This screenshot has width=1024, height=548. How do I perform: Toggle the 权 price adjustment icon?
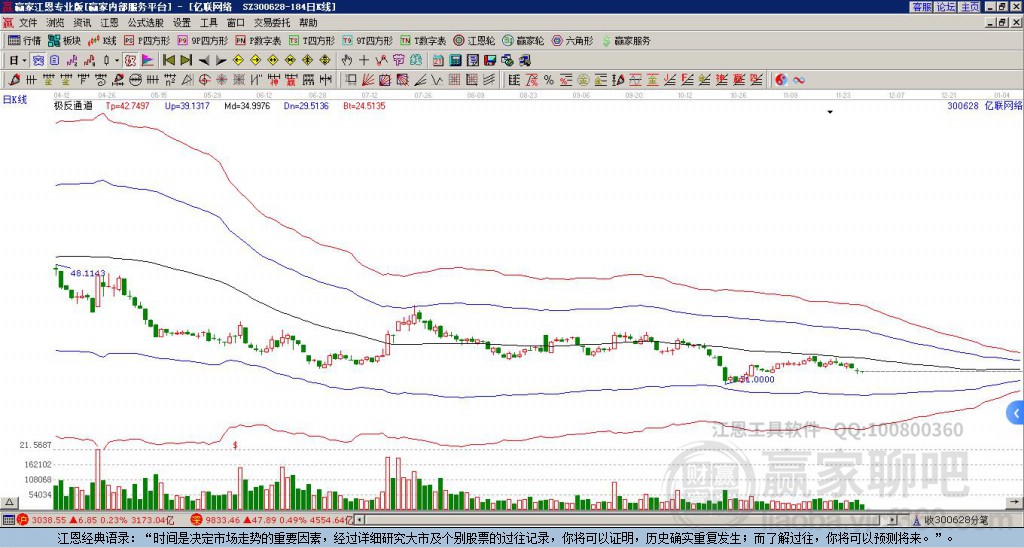[131, 61]
